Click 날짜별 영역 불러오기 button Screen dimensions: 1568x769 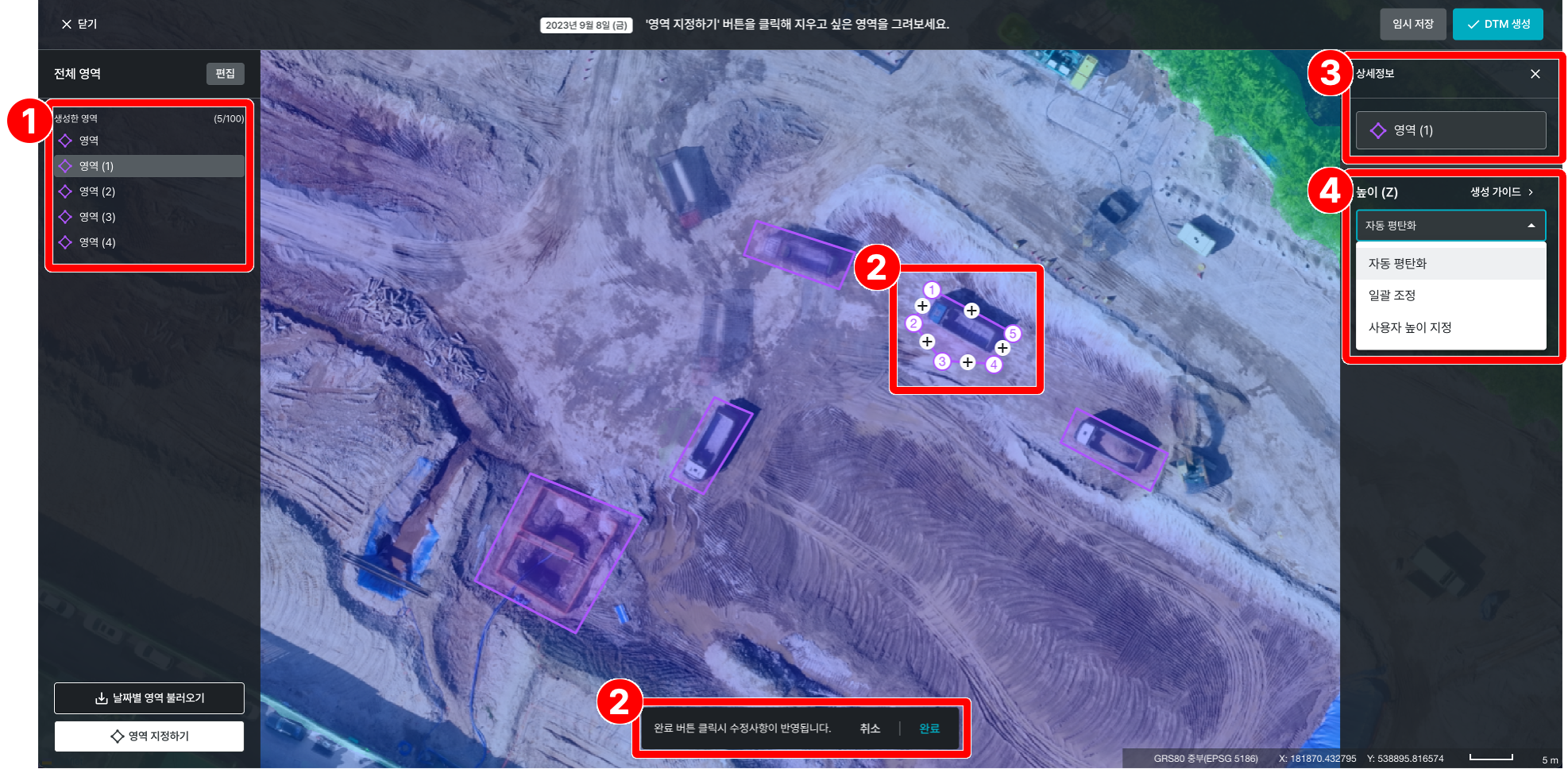149,698
